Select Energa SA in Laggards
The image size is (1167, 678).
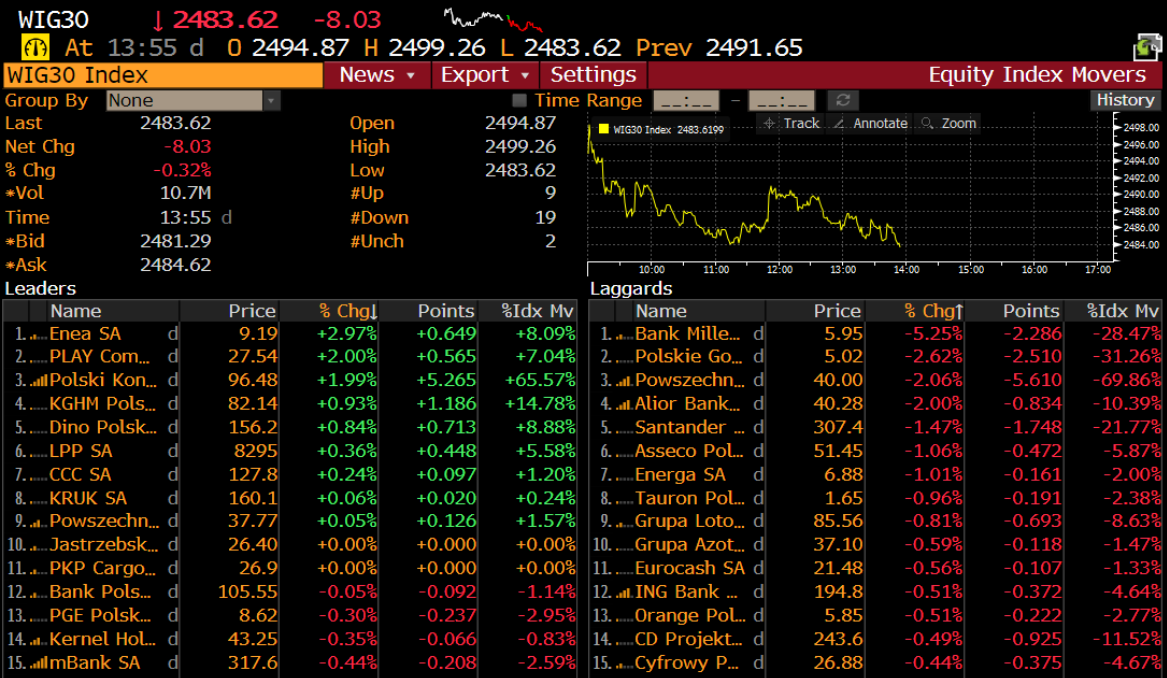click(x=680, y=475)
